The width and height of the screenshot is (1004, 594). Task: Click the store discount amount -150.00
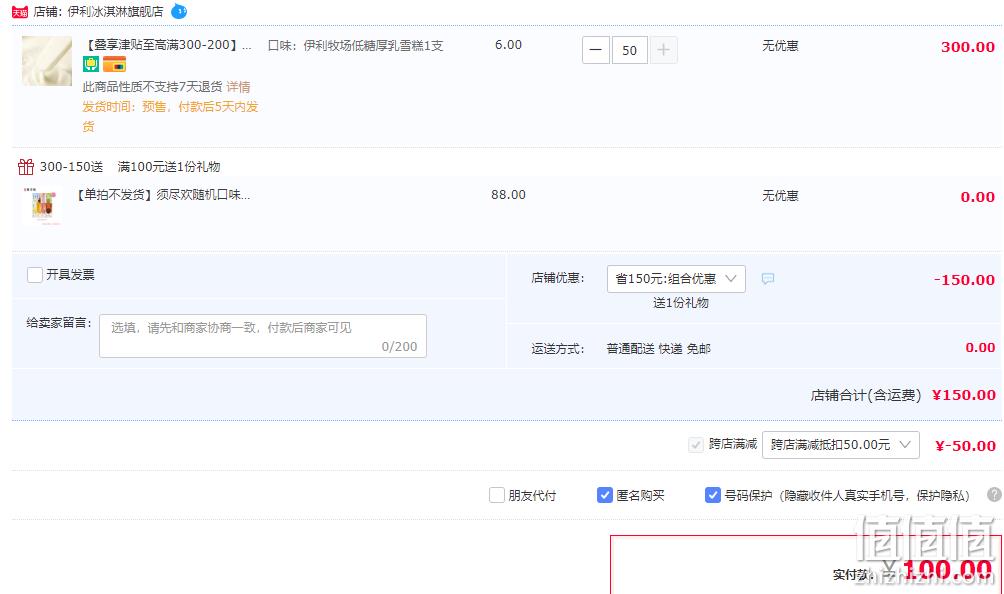pos(964,280)
